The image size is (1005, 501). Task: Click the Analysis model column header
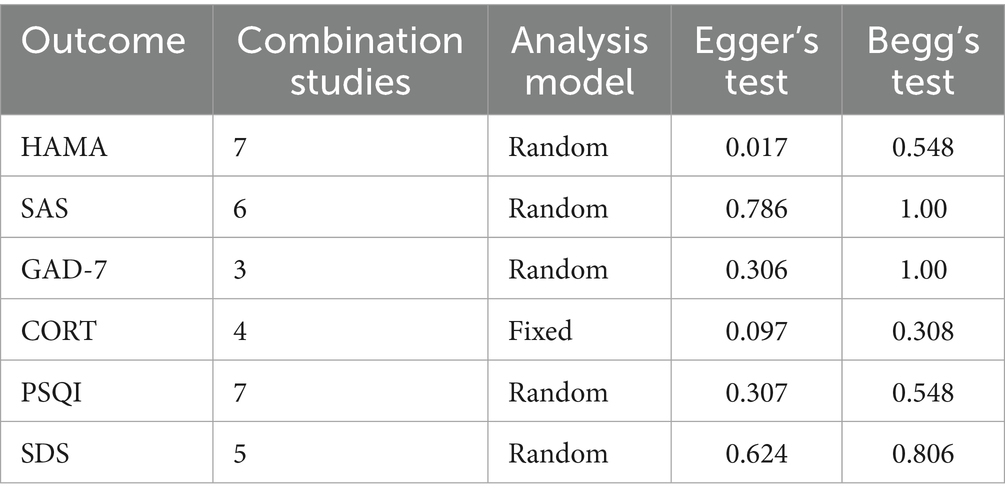579,59
